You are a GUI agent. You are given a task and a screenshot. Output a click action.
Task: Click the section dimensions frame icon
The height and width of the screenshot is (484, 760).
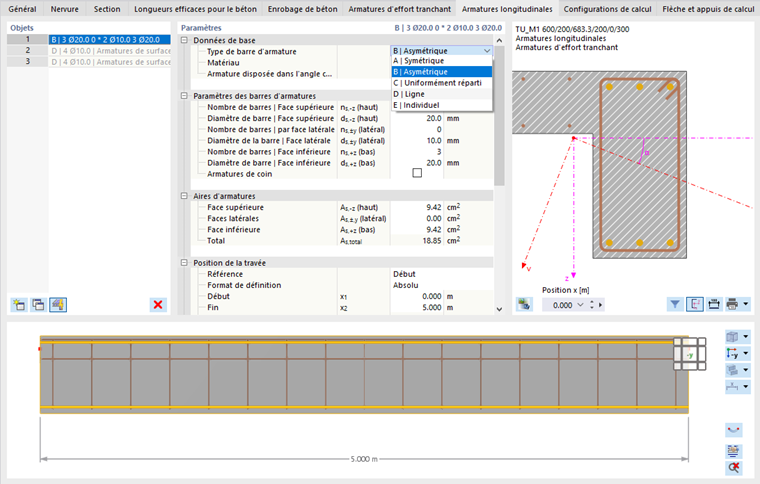714,305
